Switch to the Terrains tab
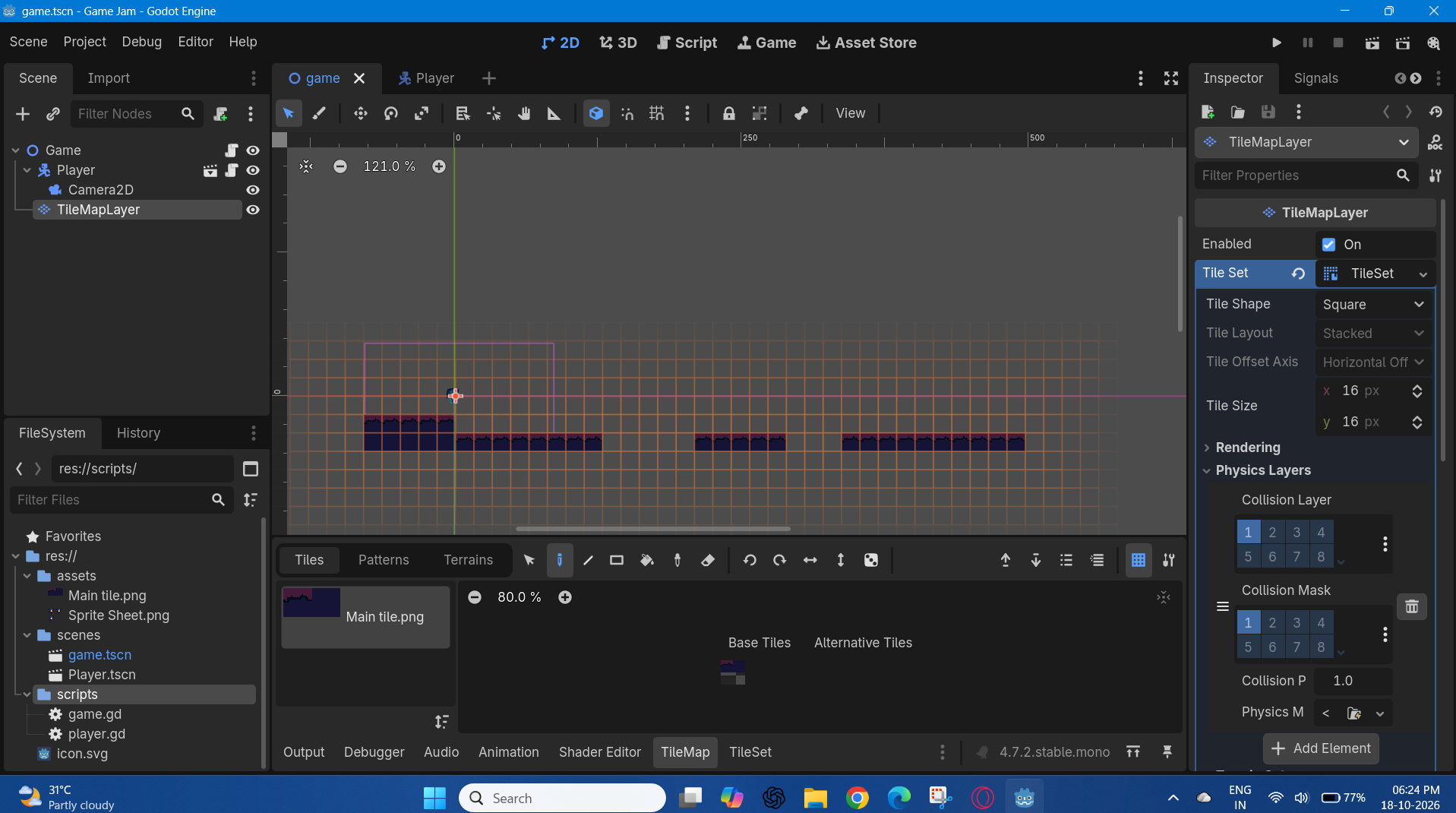 pos(468,560)
